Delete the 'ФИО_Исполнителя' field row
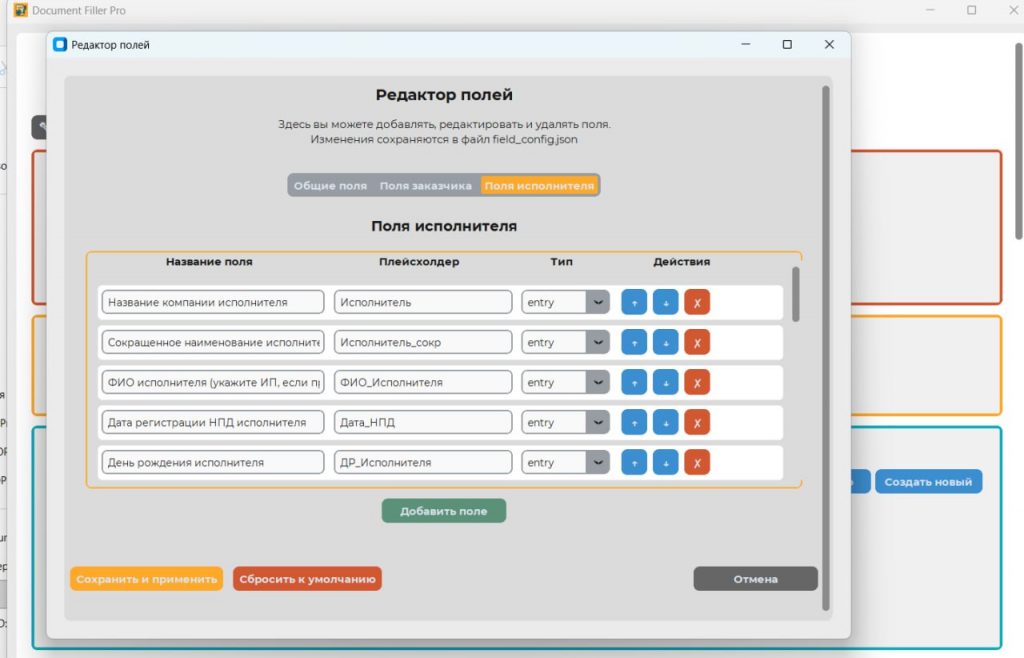 pos(697,382)
